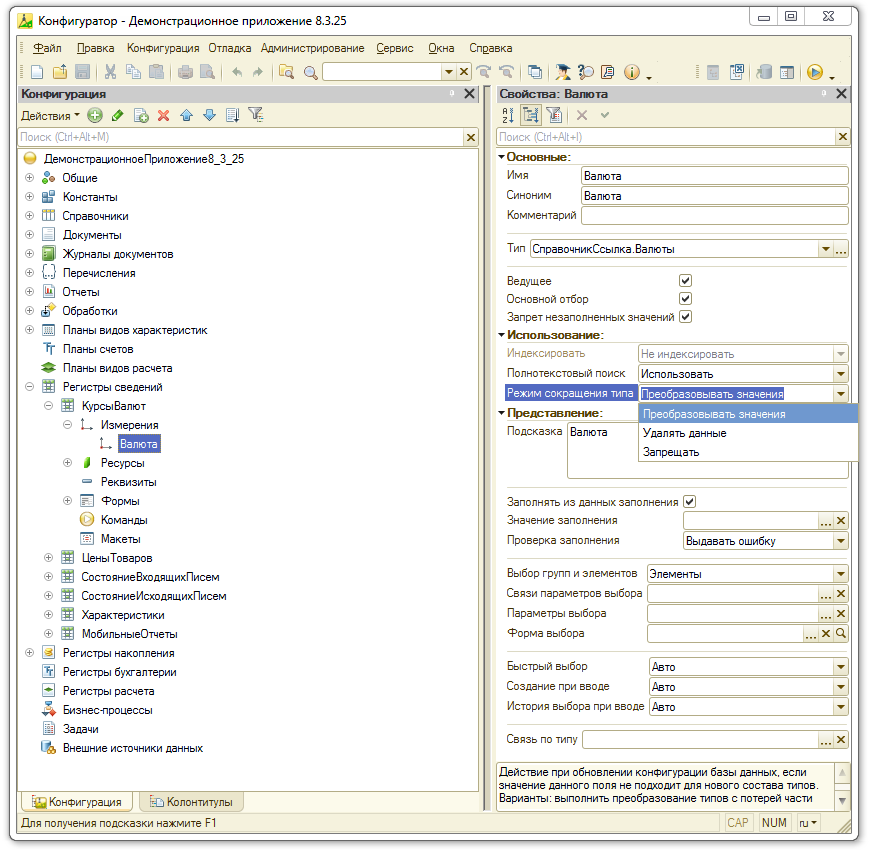
Task: Click the pencil Edit icon
Action: coord(118,115)
